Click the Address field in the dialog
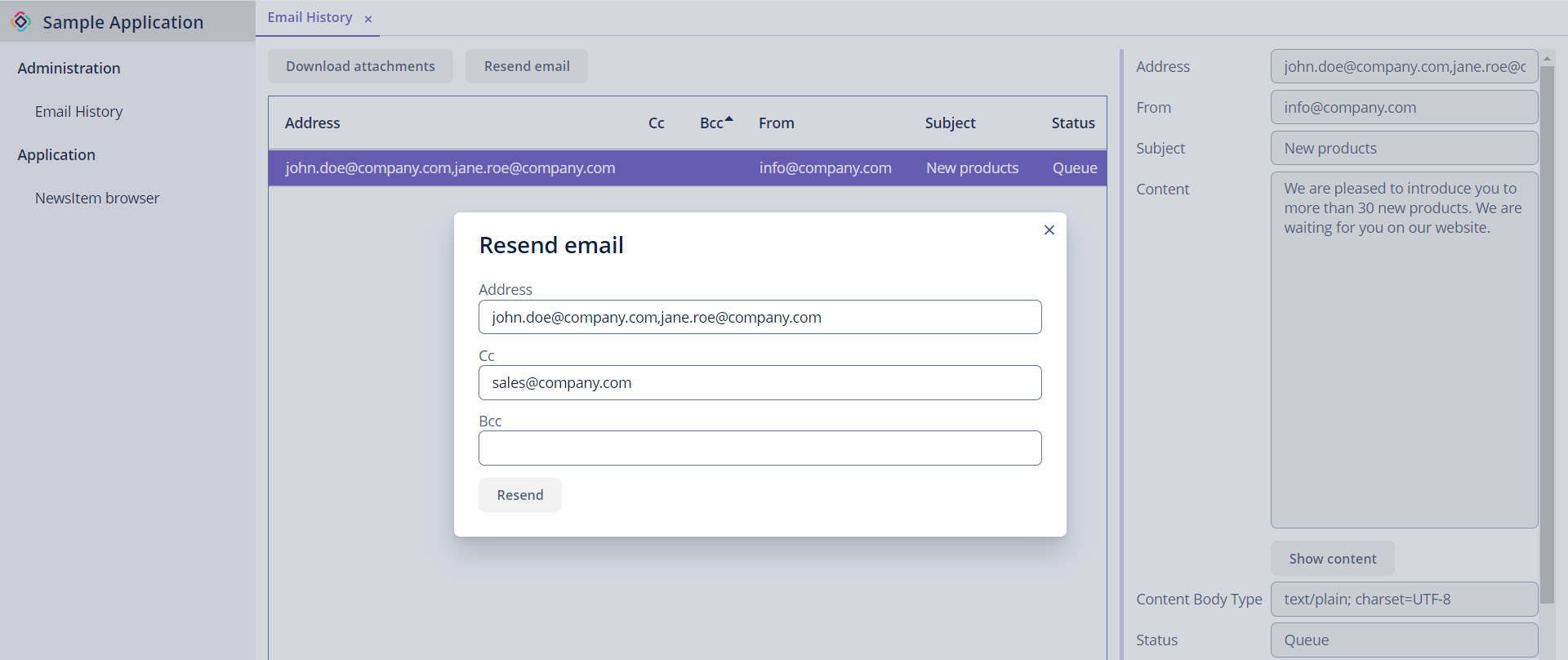1568x660 pixels. 759,318
